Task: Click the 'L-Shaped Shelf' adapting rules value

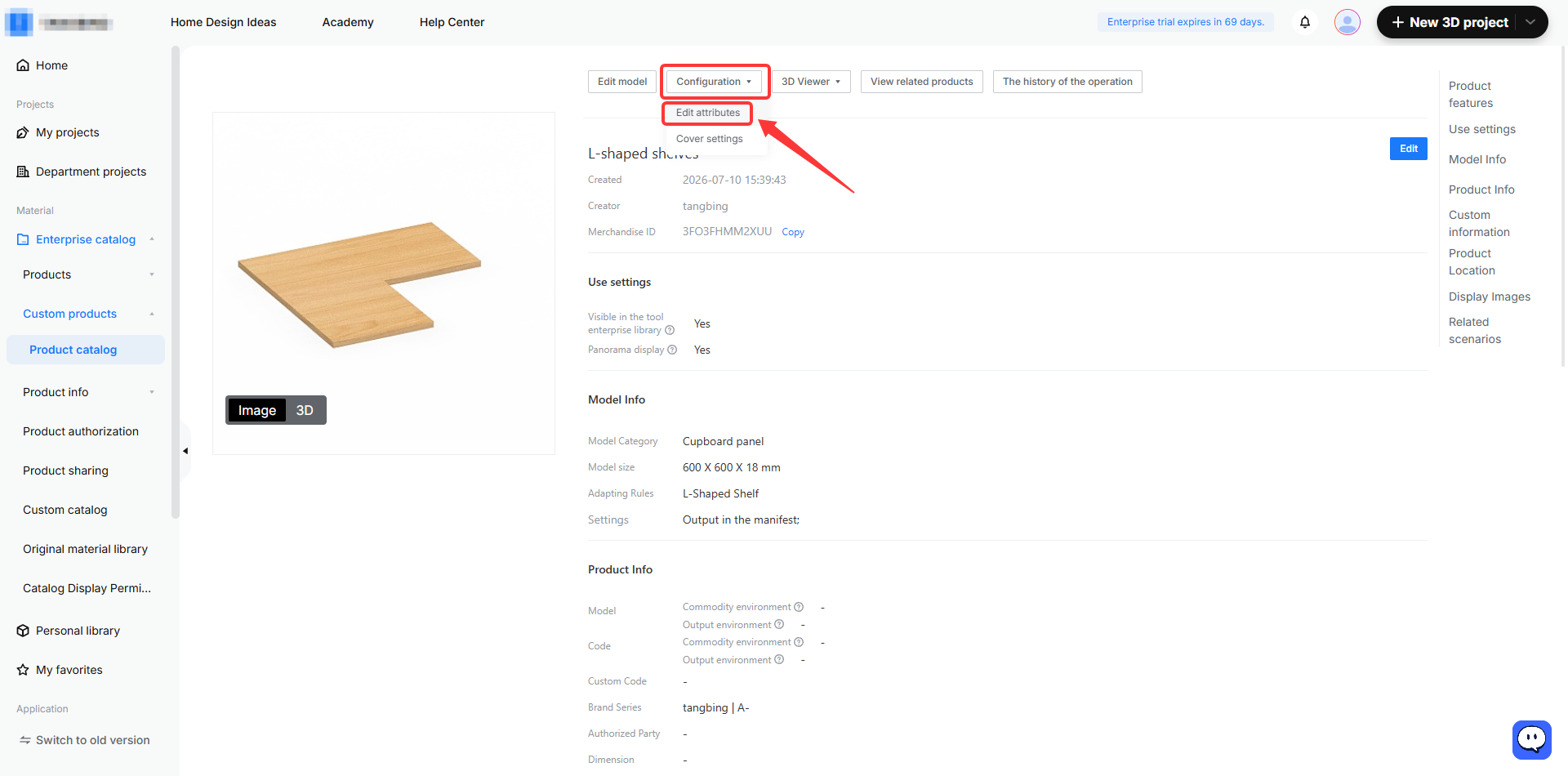Action: pyautogui.click(x=721, y=493)
